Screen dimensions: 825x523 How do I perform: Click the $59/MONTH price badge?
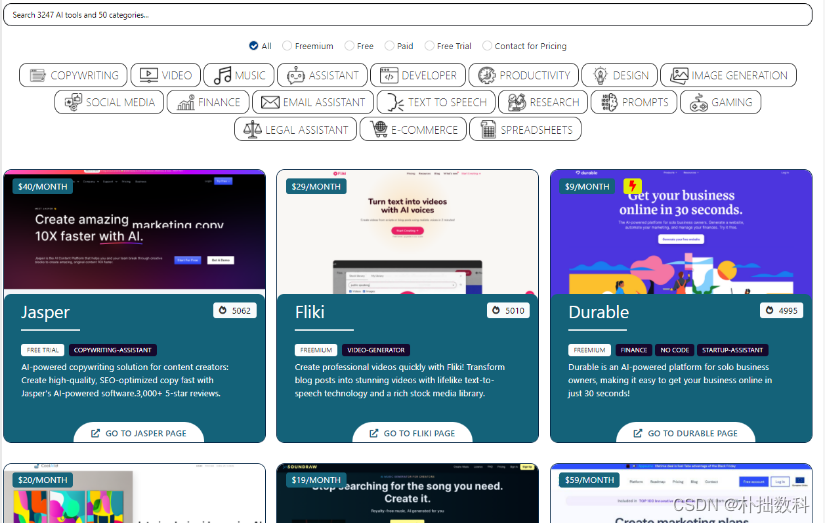point(590,480)
